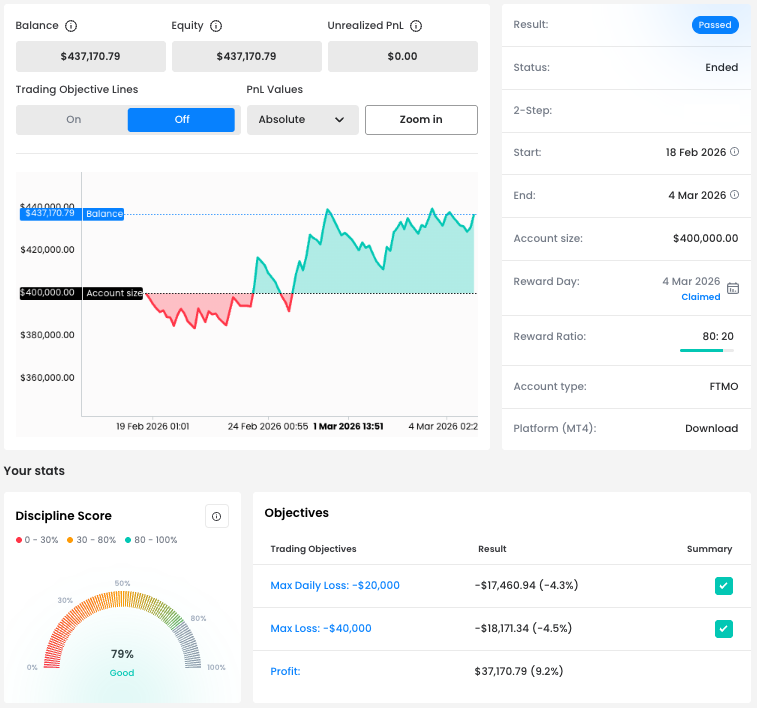Screen dimensions: 757x708
Task: Click the Max Loss summary checkbox
Action: click(x=724, y=629)
